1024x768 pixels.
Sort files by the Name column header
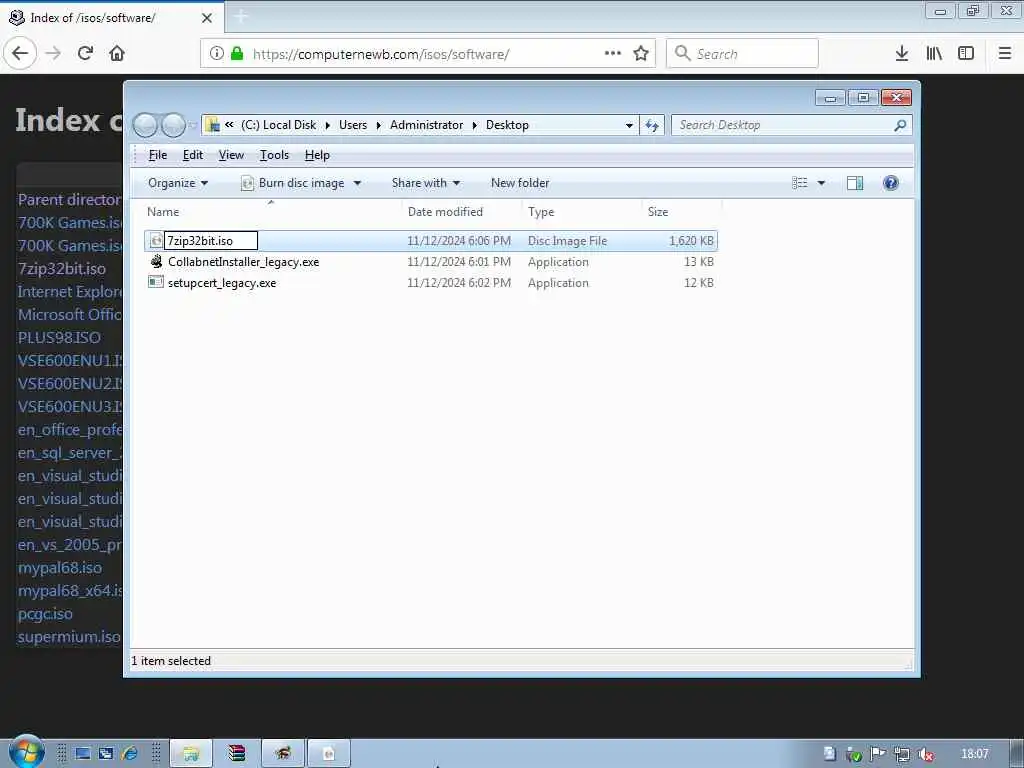click(x=271, y=212)
